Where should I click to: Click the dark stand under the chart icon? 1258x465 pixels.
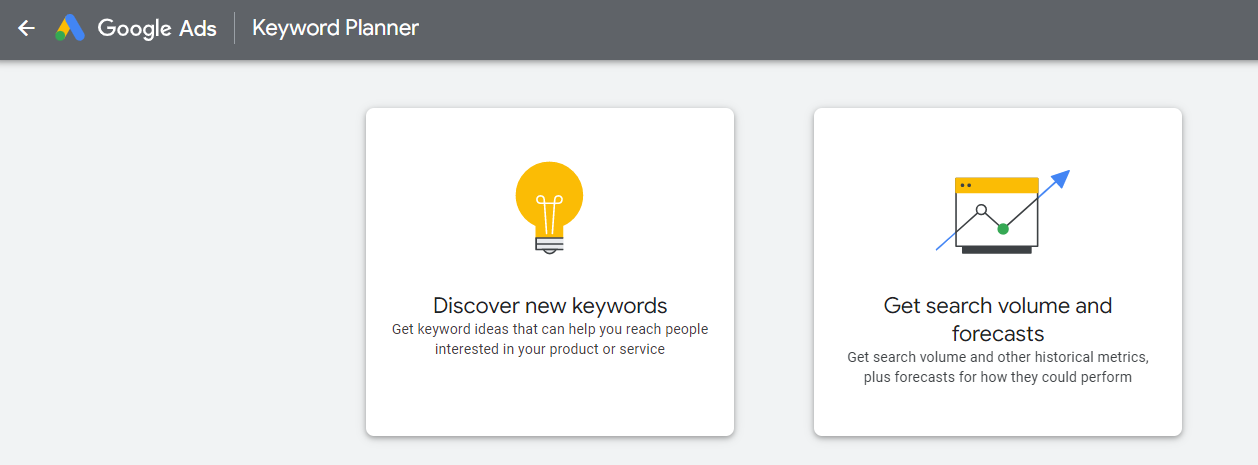(x=996, y=249)
